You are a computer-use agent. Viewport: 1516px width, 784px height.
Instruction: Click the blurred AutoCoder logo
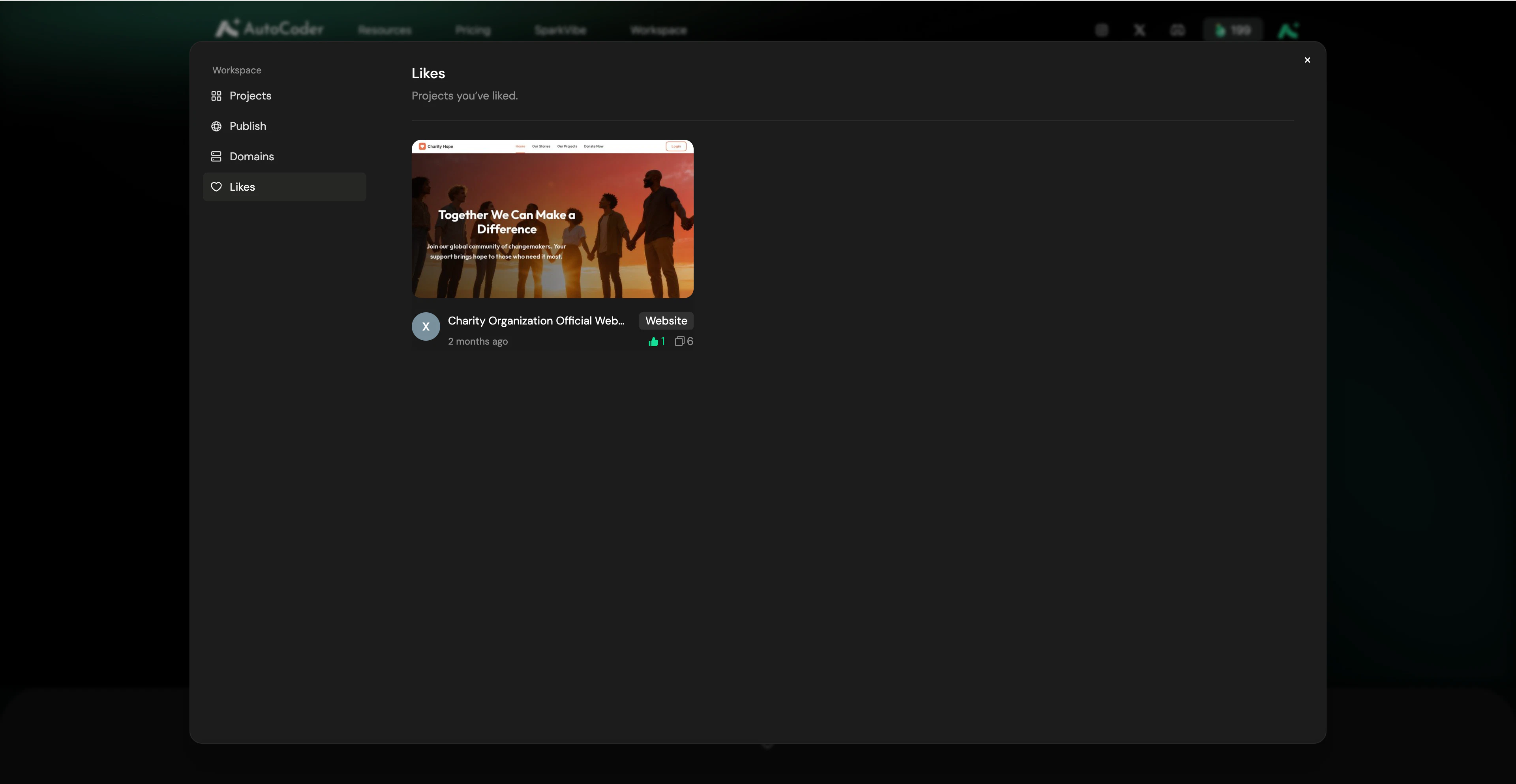(x=270, y=29)
